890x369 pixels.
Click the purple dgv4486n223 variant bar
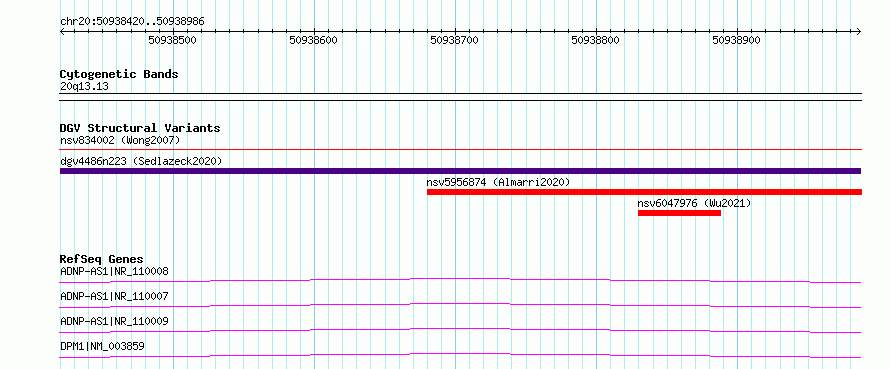pyautogui.click(x=461, y=171)
